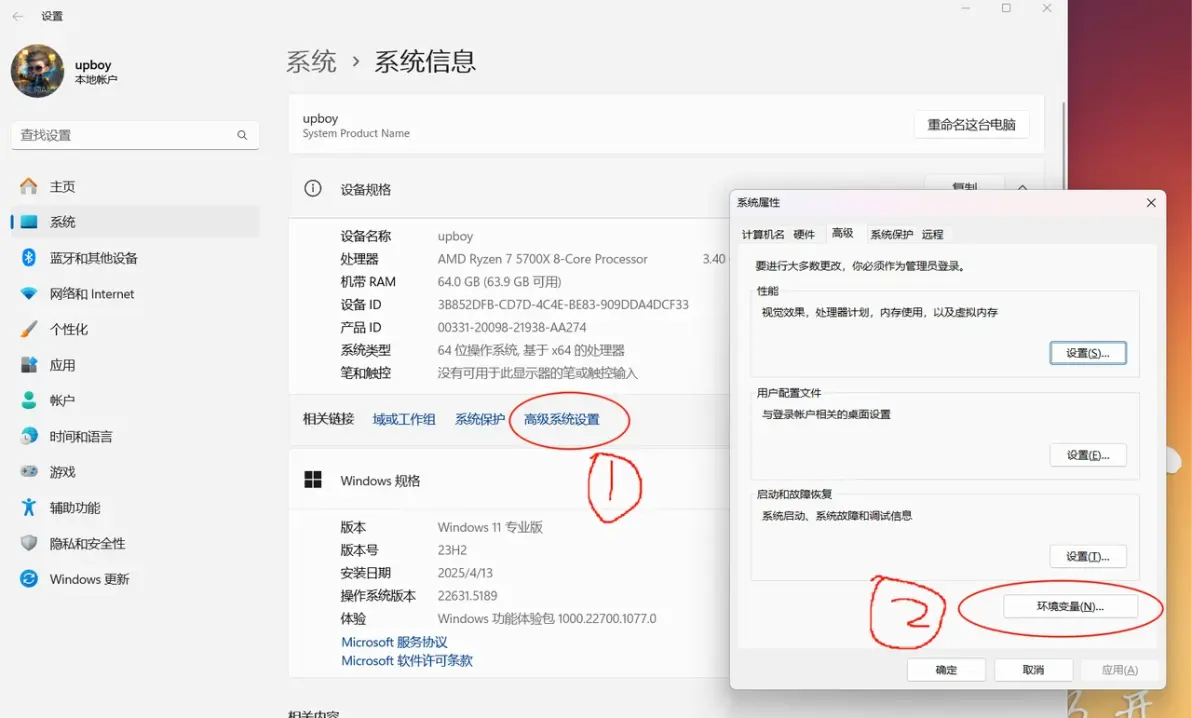Open 高级系统设置 link
The image size is (1192, 718).
[562, 419]
